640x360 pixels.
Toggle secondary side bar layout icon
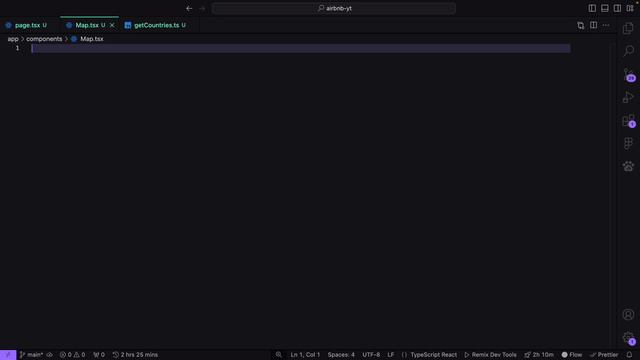pyautogui.click(x=618, y=8)
